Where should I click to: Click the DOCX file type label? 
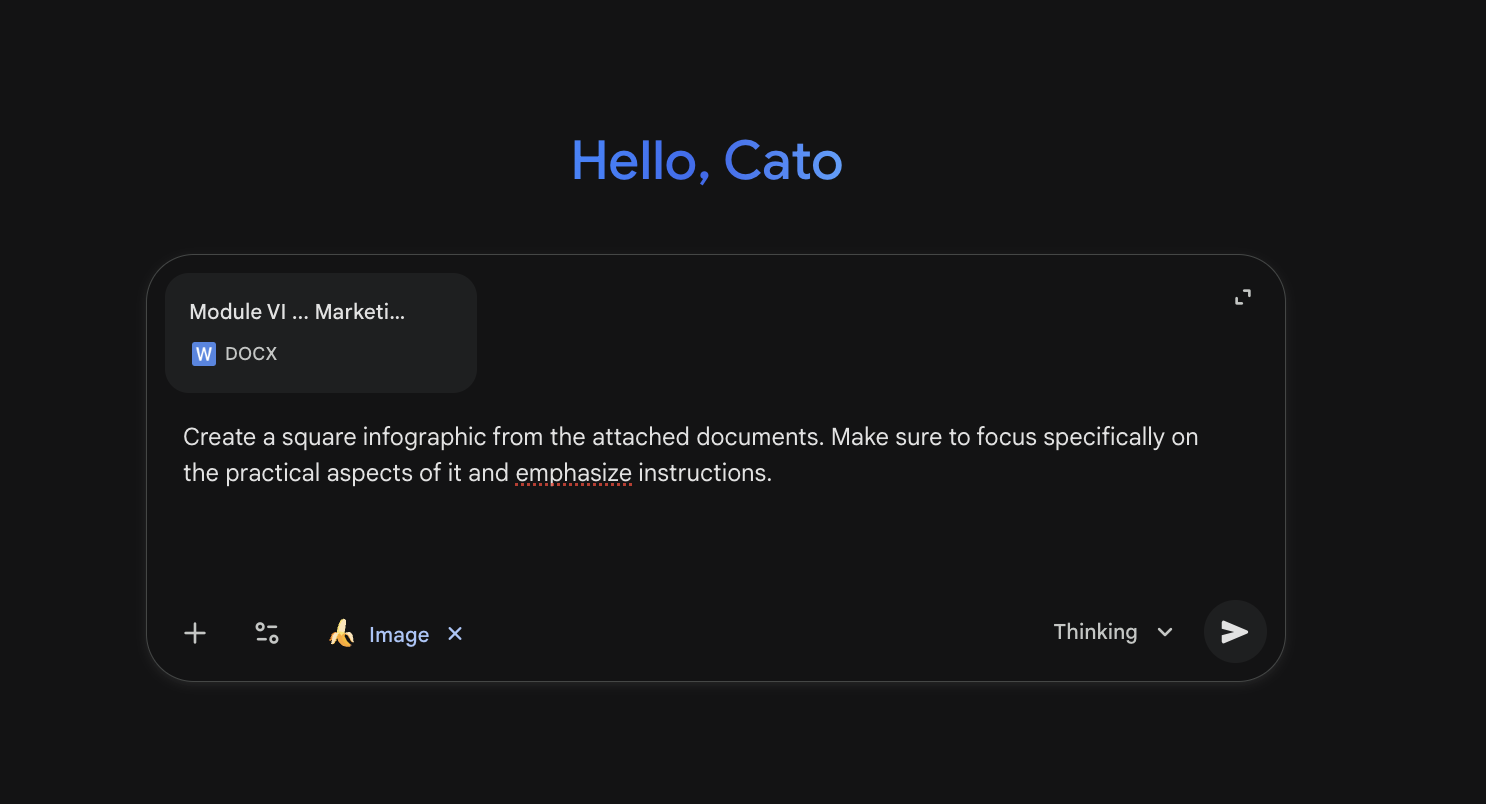tap(251, 354)
